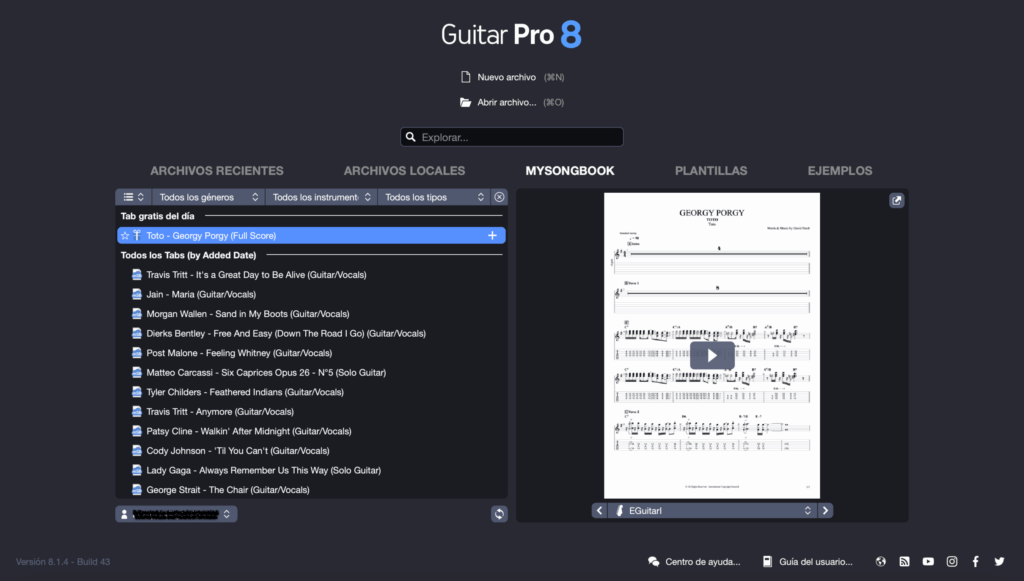Open the Facebook icon
The width and height of the screenshot is (1024, 581).
pos(976,561)
